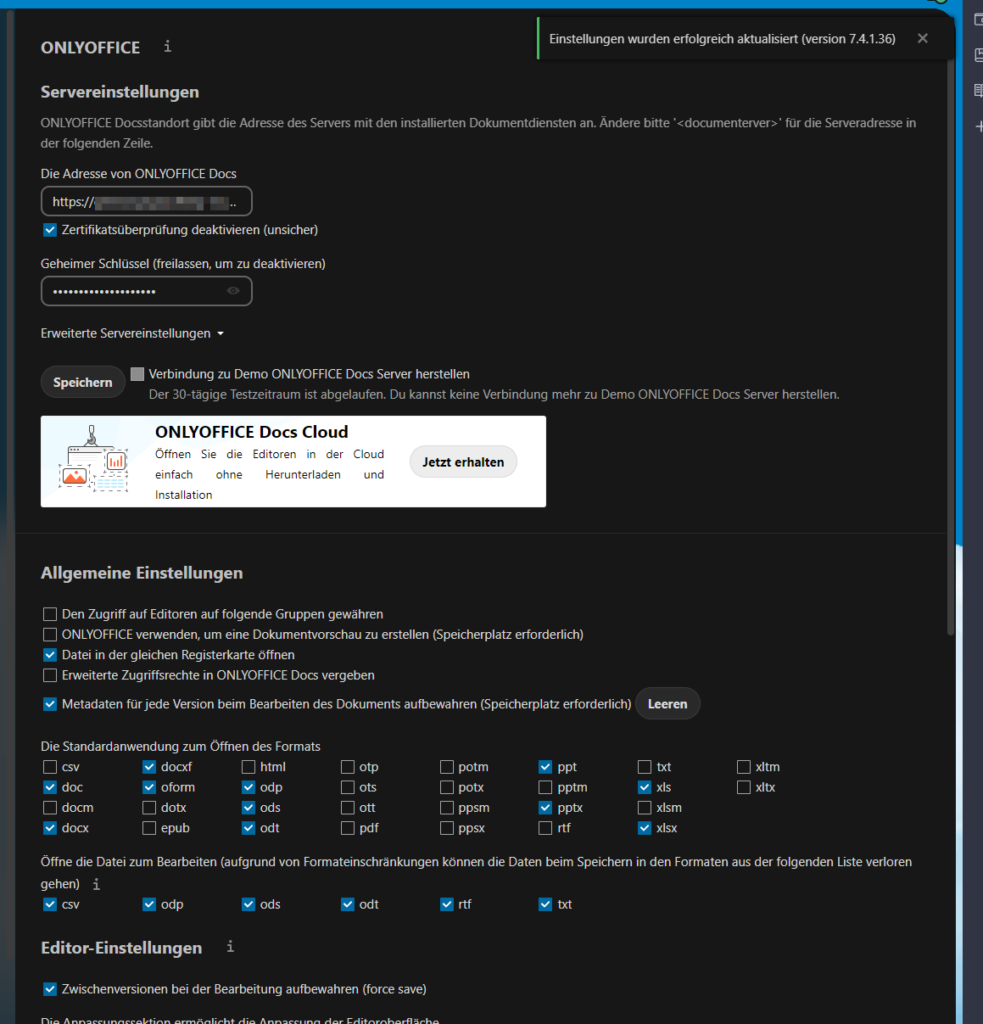Uncheck the ods default format checkbox

(x=248, y=807)
